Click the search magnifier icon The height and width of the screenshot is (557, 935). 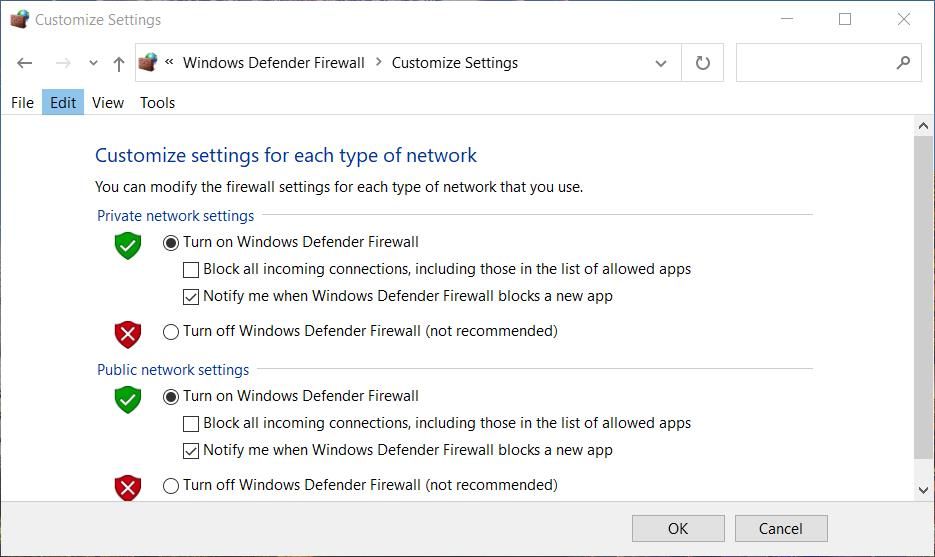click(903, 62)
